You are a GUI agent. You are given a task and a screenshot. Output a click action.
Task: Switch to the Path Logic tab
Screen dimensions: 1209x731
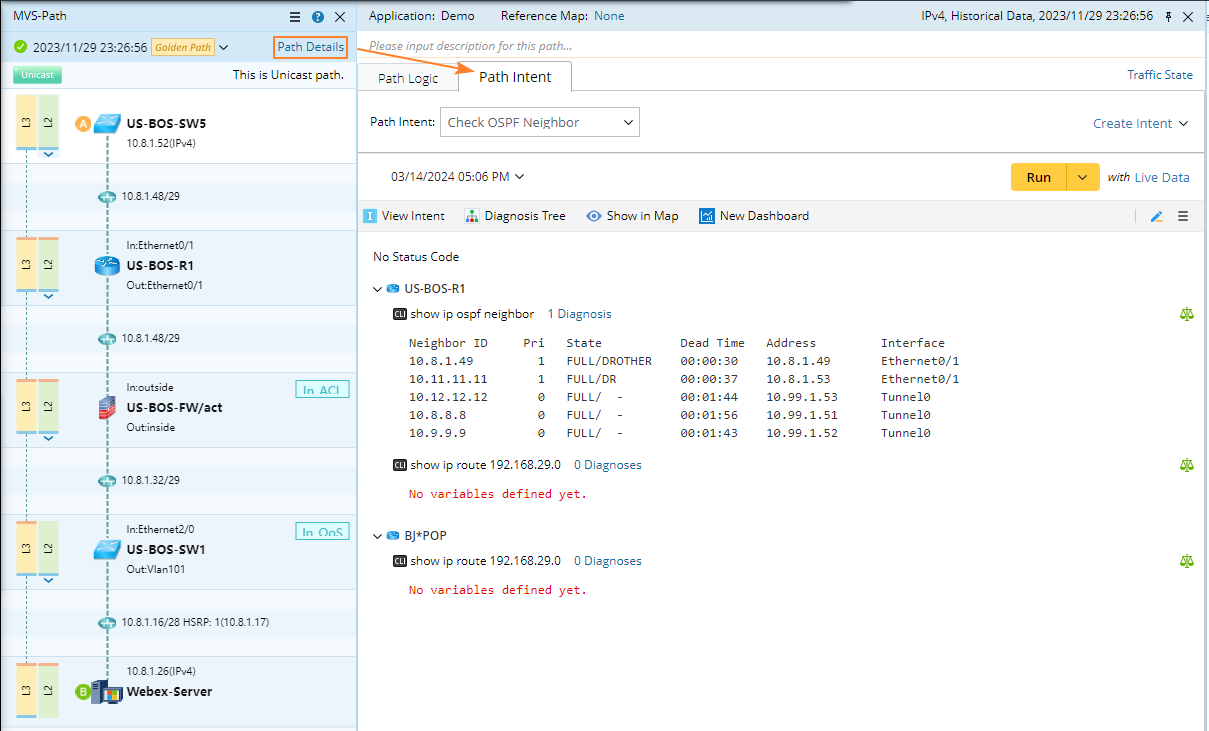(408, 78)
